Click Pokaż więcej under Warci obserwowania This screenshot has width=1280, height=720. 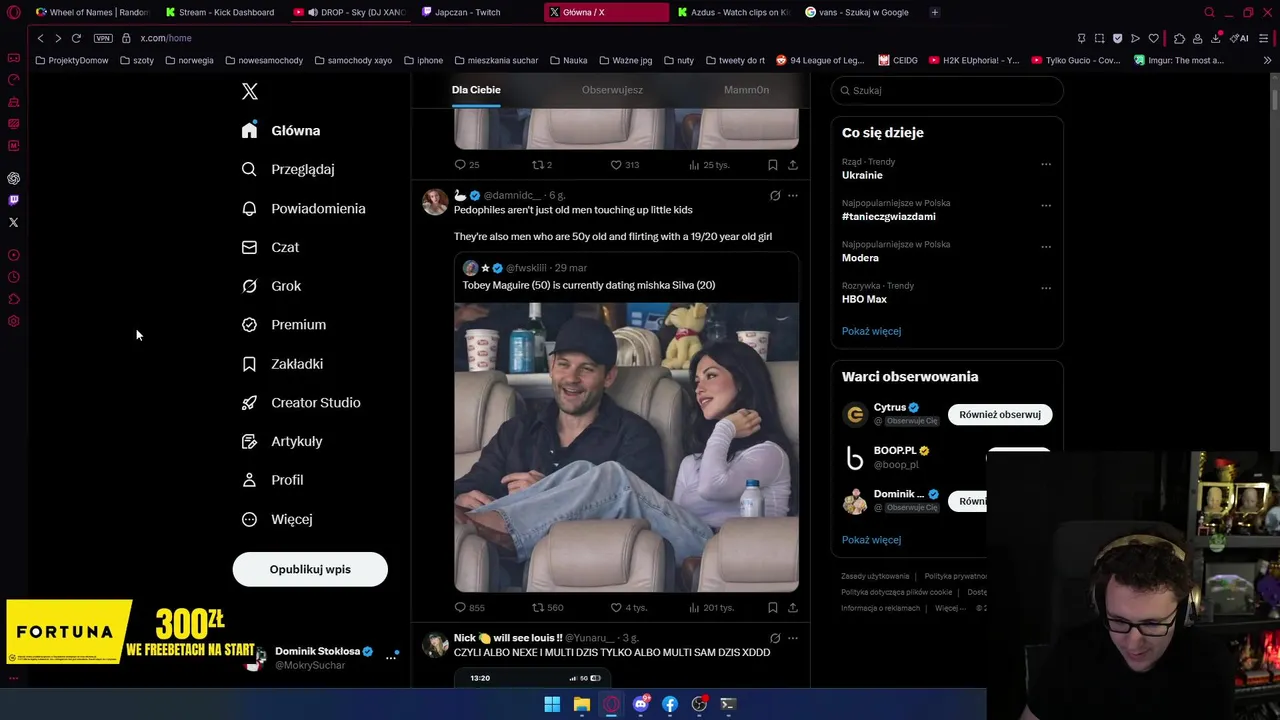click(871, 540)
